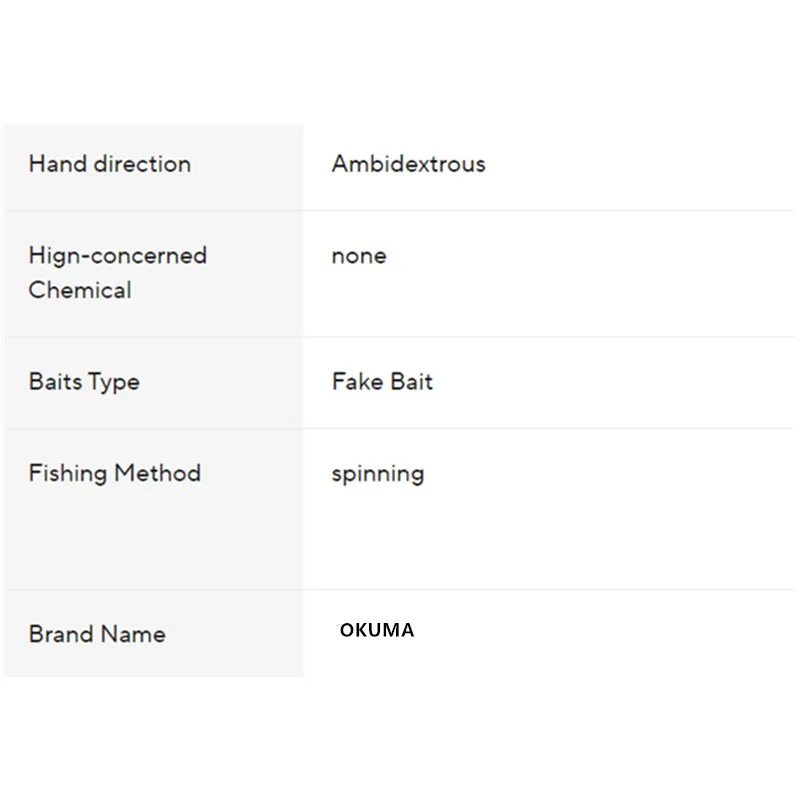
Task: Click the word 'Chemical' in second row
Action: click(80, 291)
